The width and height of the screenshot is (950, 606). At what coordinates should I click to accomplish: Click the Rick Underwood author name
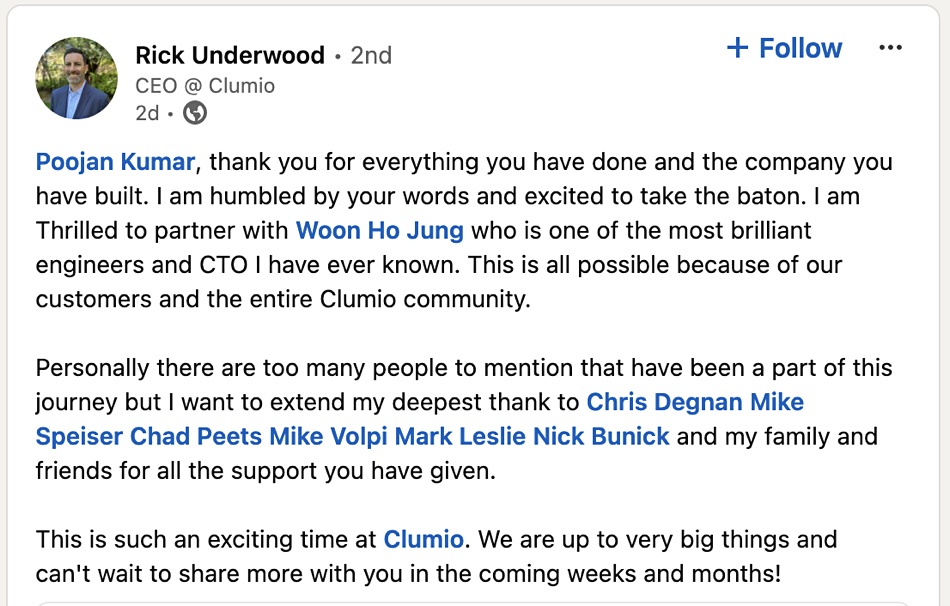(230, 55)
